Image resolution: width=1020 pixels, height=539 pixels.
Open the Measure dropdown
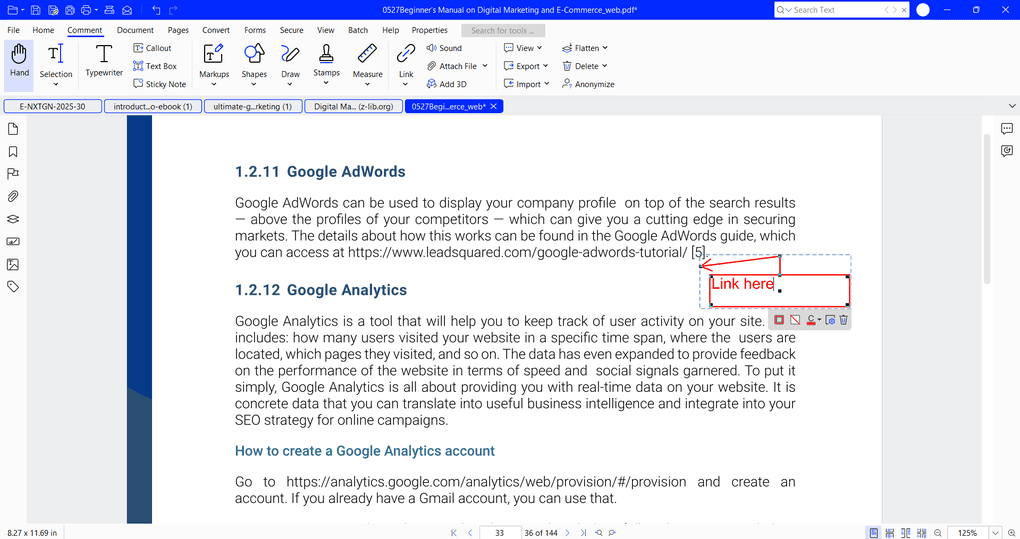368,84
